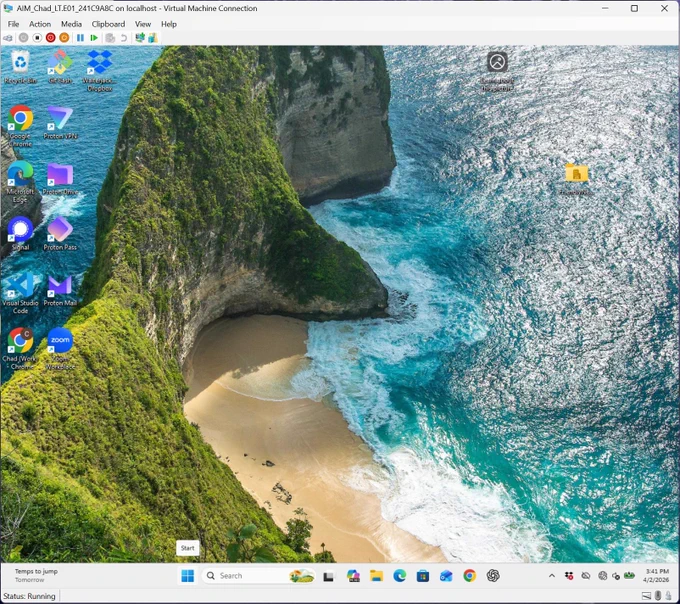This screenshot has height=604, width=680.
Task: Select the Git Bash desktop shortcut
Action: click(x=60, y=67)
